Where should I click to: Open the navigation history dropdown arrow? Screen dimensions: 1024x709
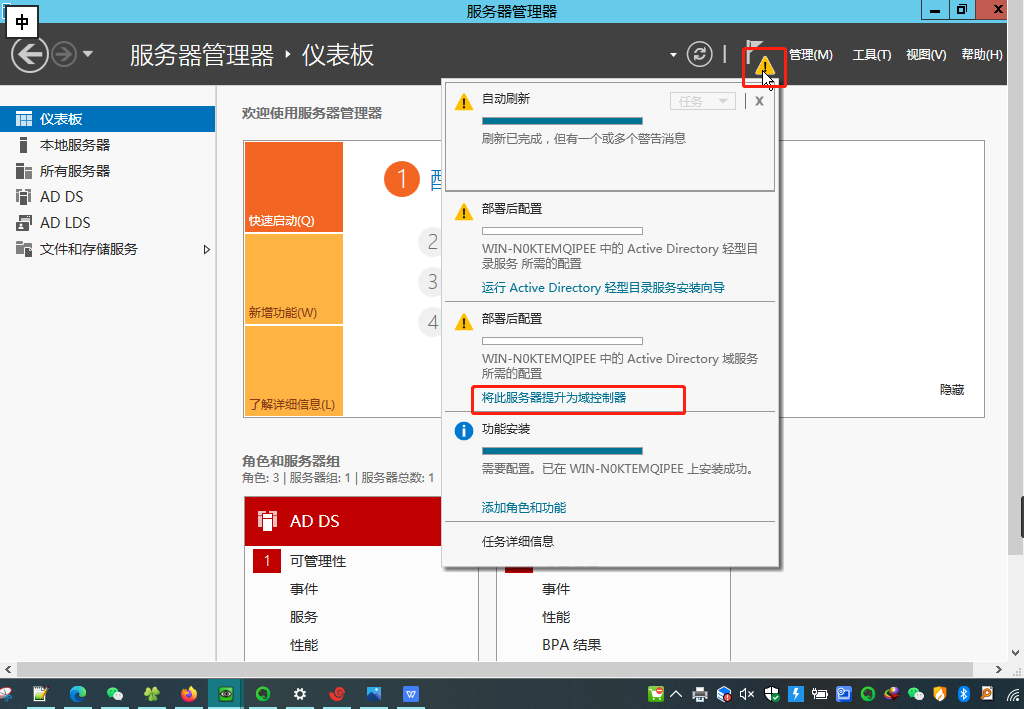(x=88, y=54)
